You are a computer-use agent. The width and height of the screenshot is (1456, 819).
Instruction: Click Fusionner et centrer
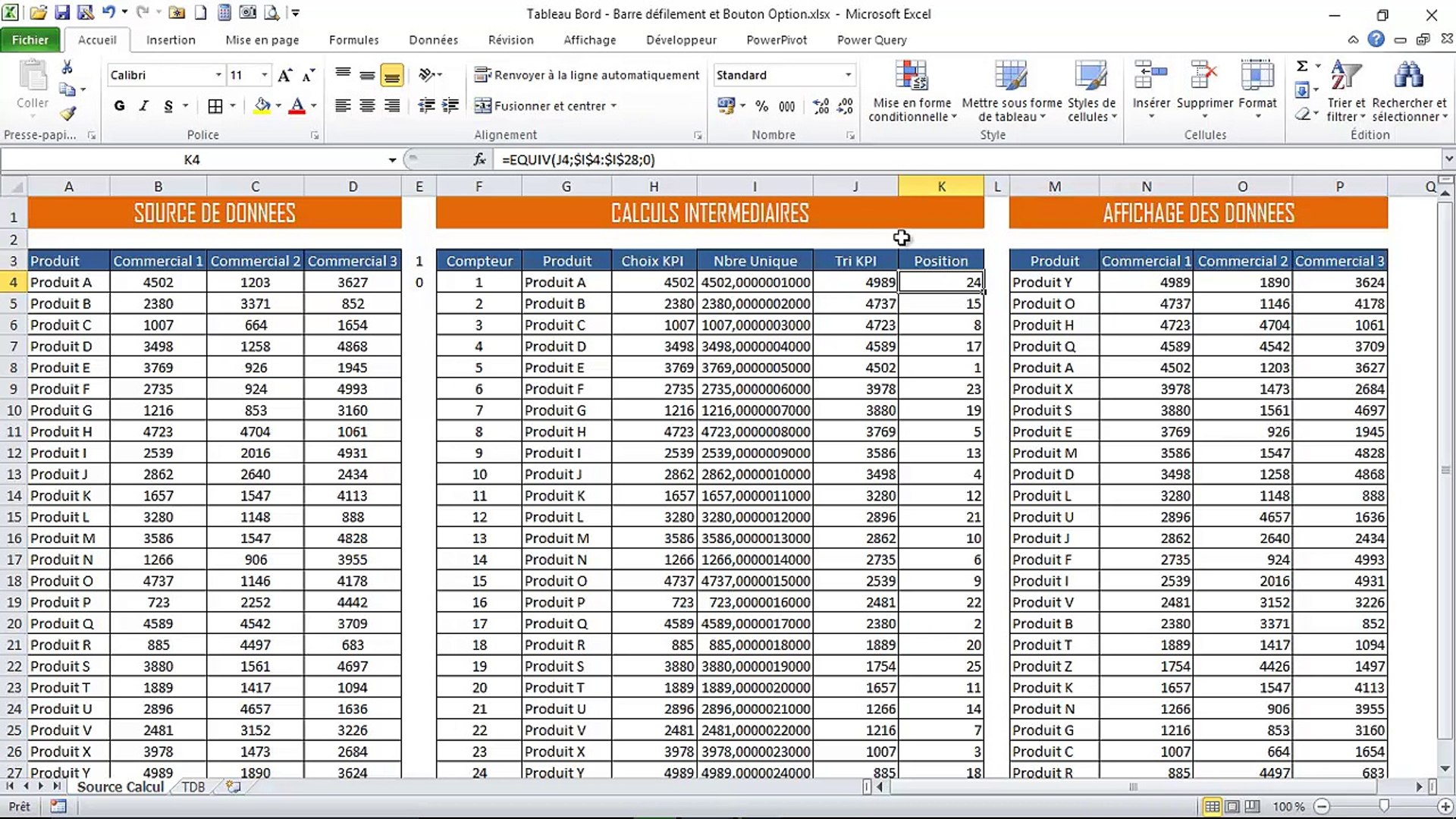click(546, 105)
